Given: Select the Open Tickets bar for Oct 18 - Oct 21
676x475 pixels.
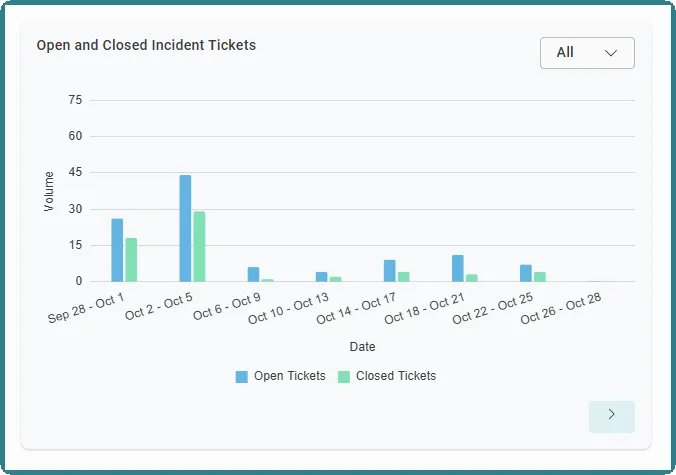Looking at the screenshot, I should (x=458, y=268).
